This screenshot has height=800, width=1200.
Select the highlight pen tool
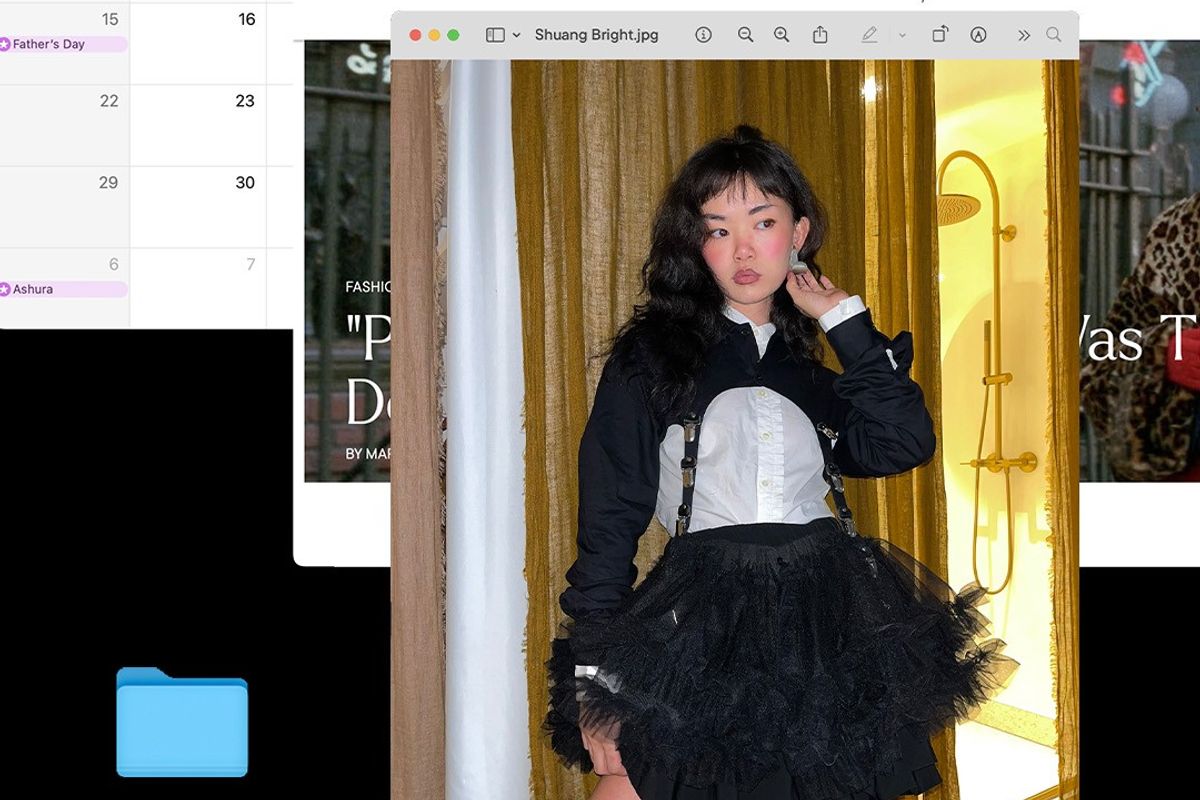[869, 35]
